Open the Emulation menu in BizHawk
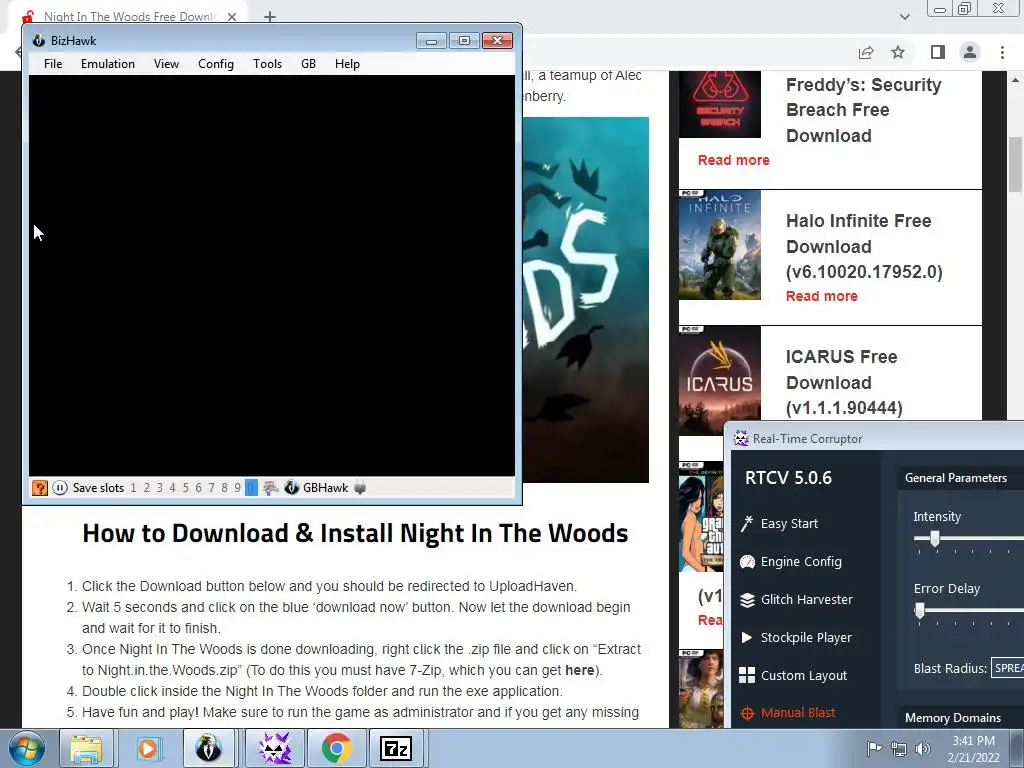 [108, 63]
